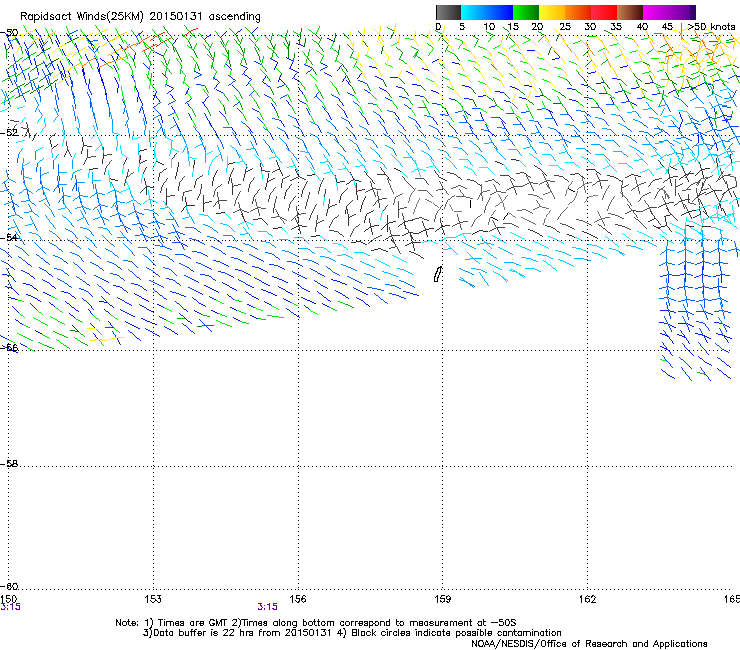
Task: Click the -52 latitude axis label
Action: click(x=9, y=133)
